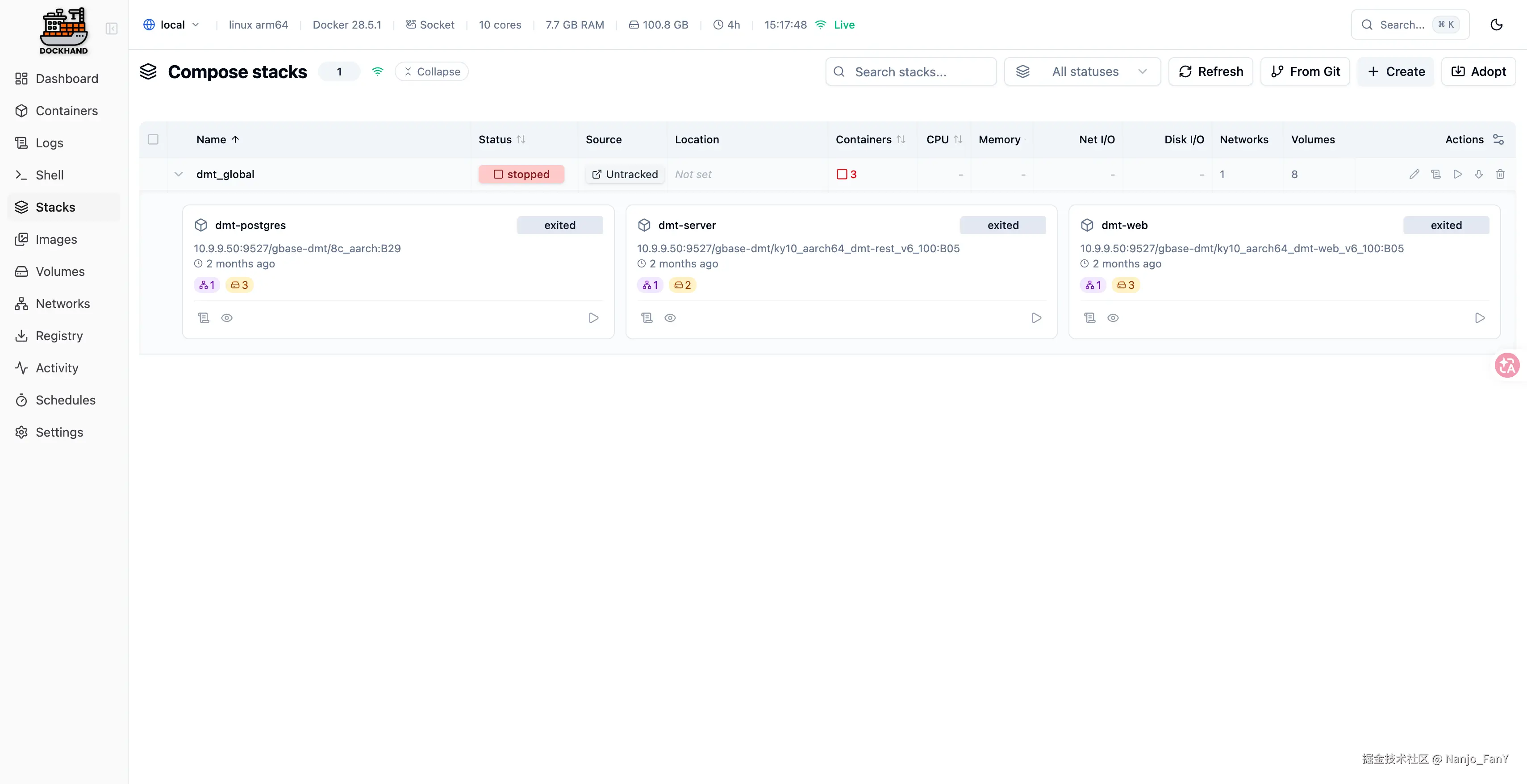
Task: Start the dmt-server container
Action: [1036, 318]
